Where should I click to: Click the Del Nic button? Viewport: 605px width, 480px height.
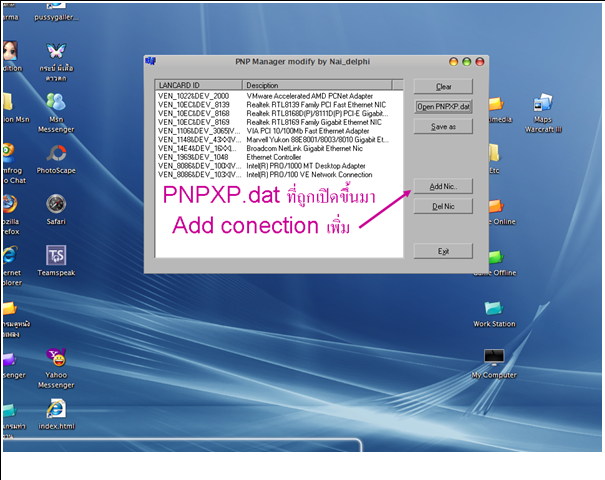click(x=443, y=206)
